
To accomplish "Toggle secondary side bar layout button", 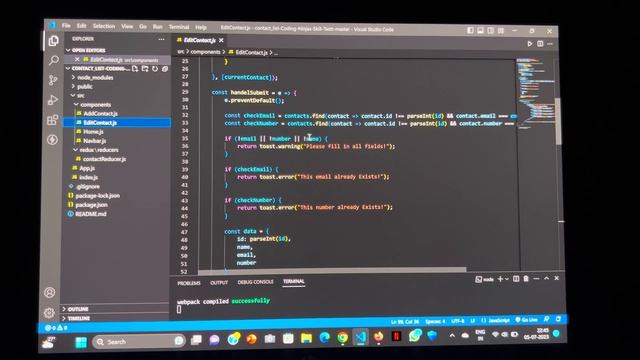I will 491,31.
